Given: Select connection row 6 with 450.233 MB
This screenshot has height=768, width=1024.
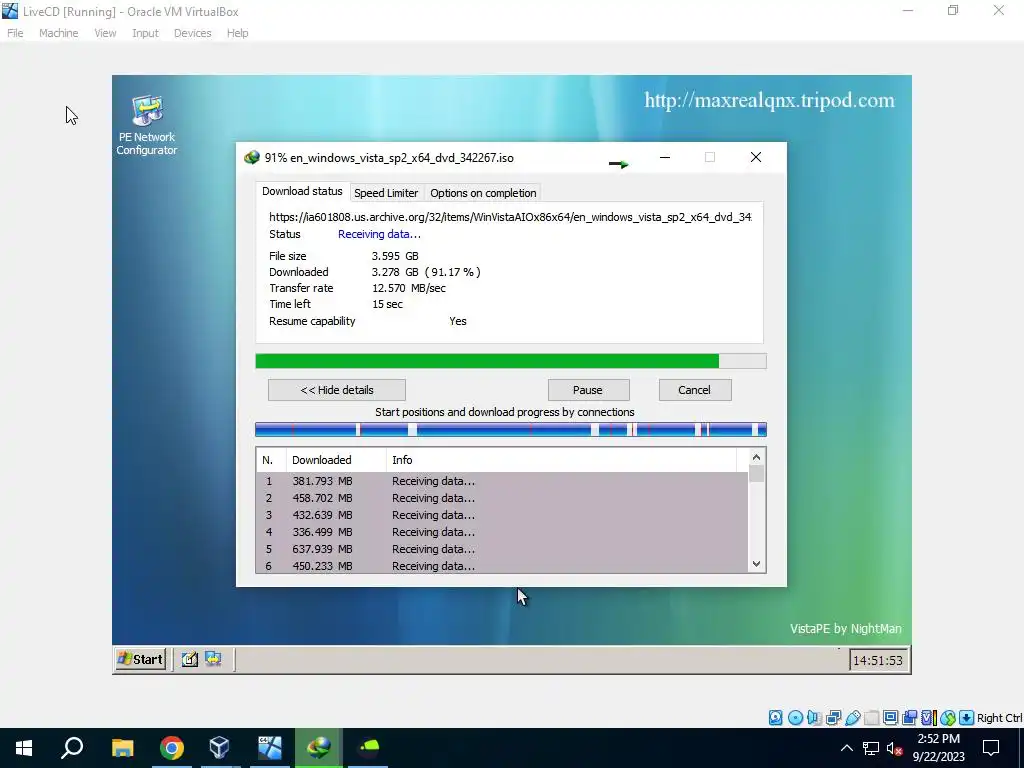Looking at the screenshot, I should (x=502, y=566).
